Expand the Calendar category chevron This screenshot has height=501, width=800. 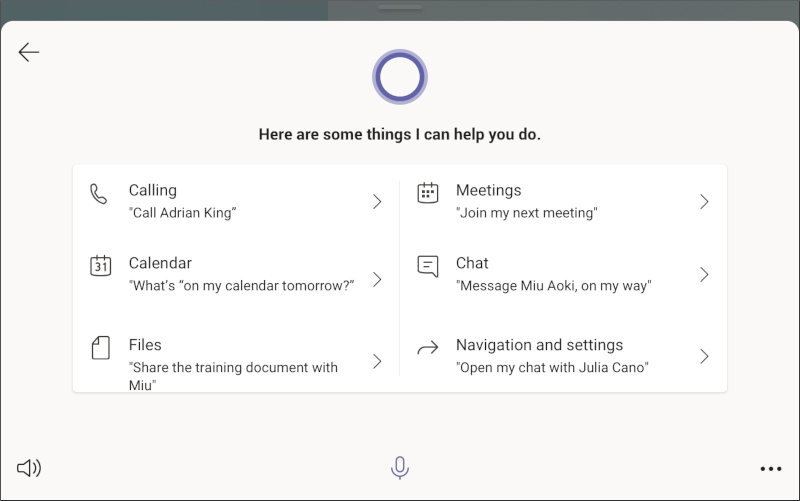(377, 279)
